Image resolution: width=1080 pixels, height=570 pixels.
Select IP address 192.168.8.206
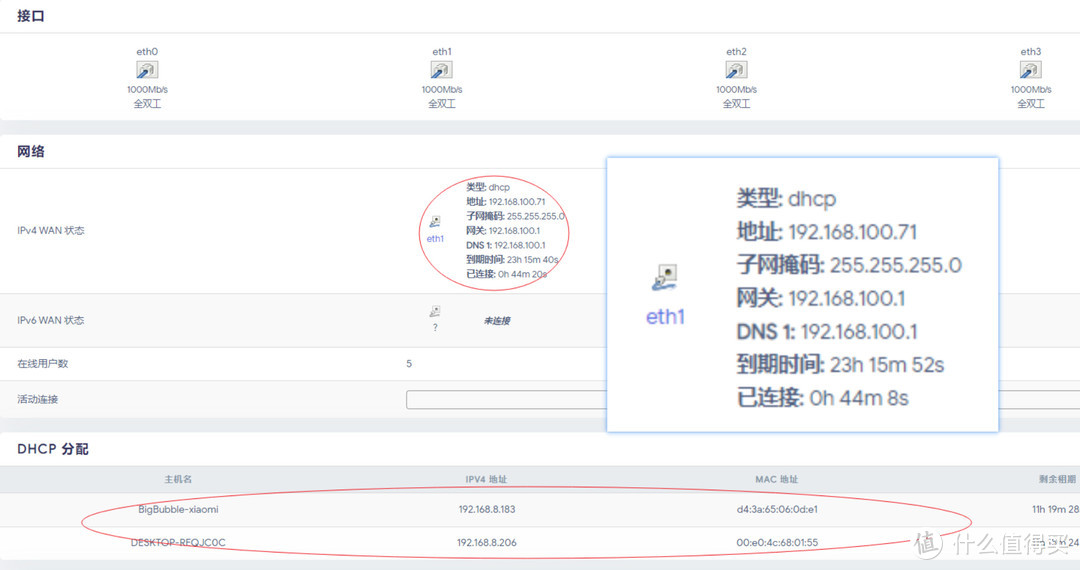tap(487, 542)
